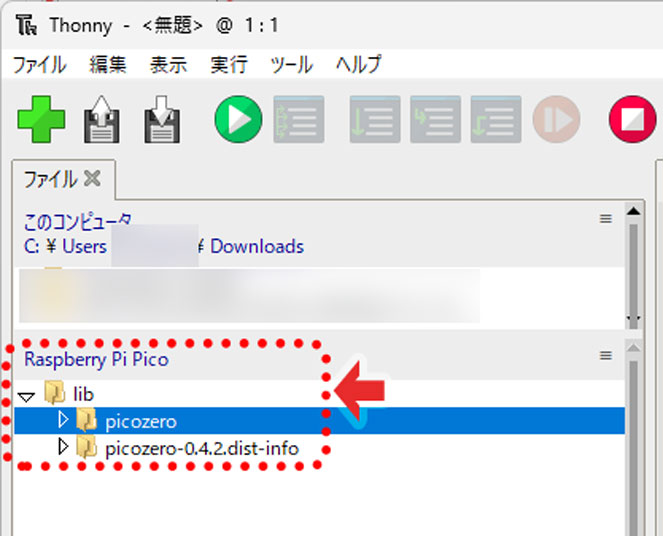
Task: Open the 編集 menu
Action: click(108, 65)
